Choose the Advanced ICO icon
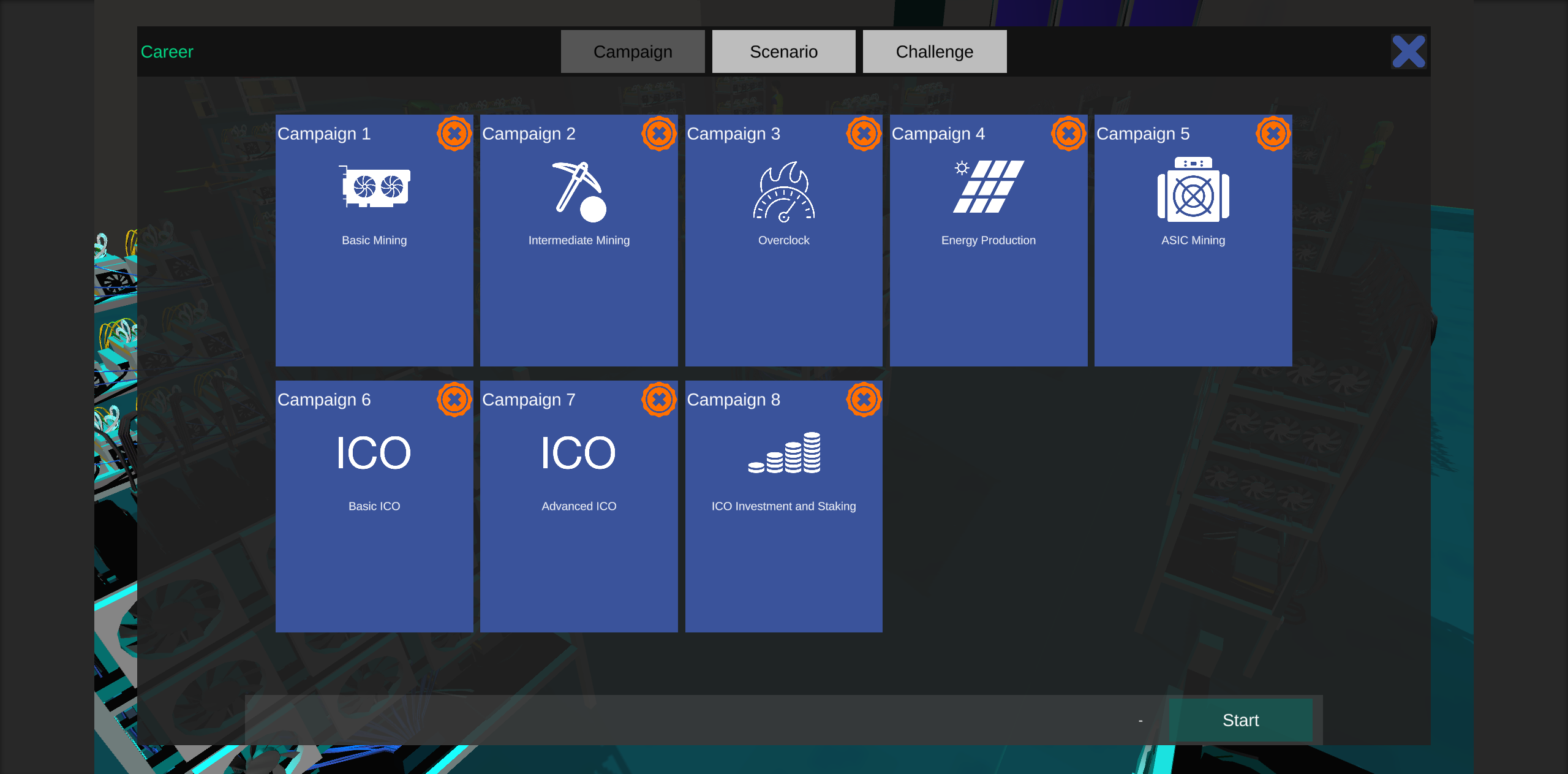 click(x=579, y=453)
